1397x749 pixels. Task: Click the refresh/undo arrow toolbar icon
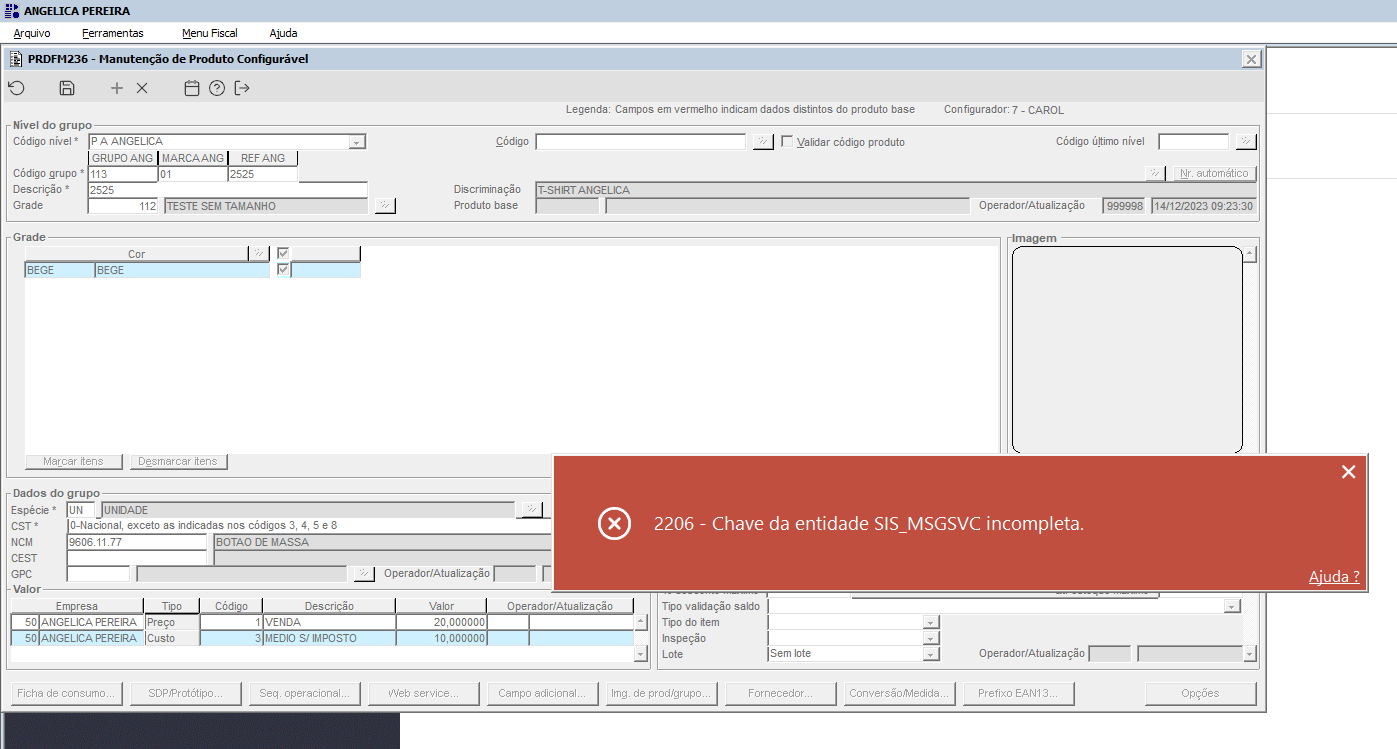click(x=16, y=88)
